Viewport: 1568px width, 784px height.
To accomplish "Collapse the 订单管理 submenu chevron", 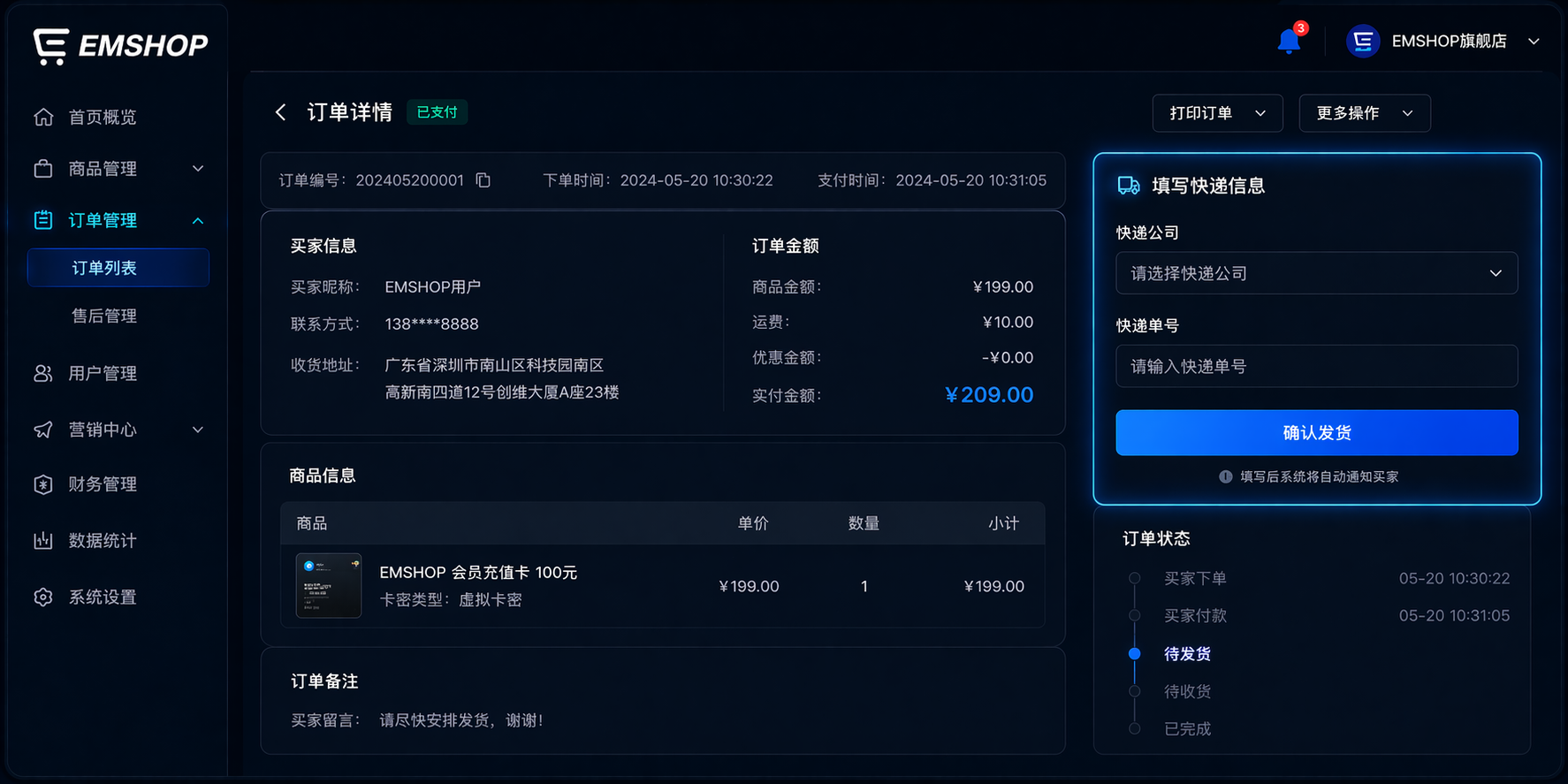I will 198,220.
